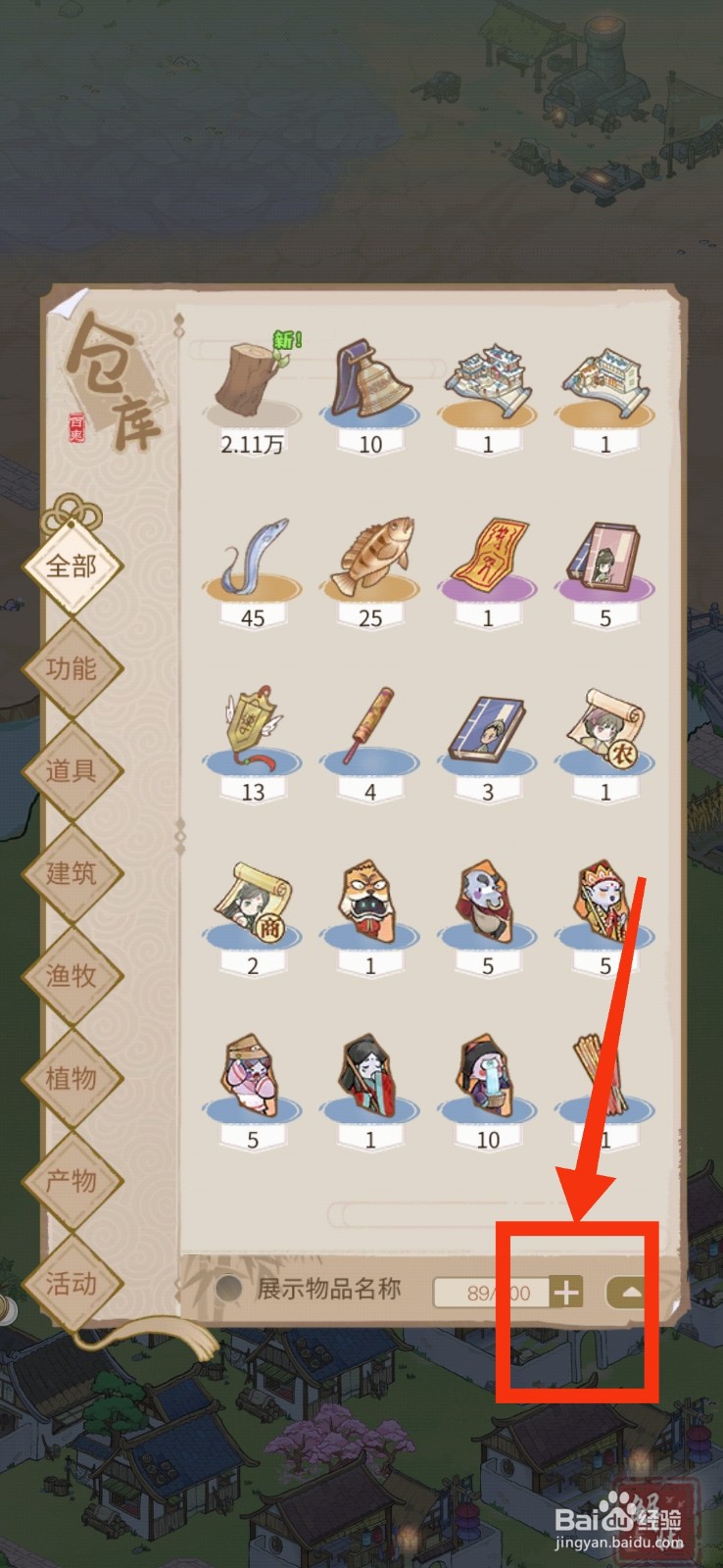
Task: Click the storage capacity 89 counter field
Action: pyautogui.click(x=491, y=1293)
